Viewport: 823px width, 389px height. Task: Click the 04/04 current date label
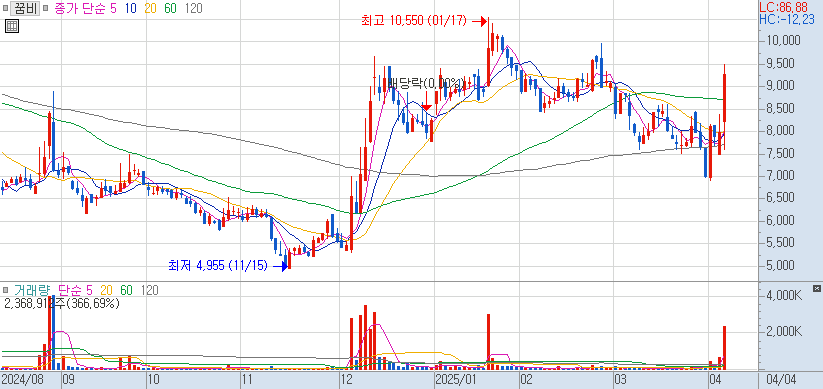coord(782,379)
